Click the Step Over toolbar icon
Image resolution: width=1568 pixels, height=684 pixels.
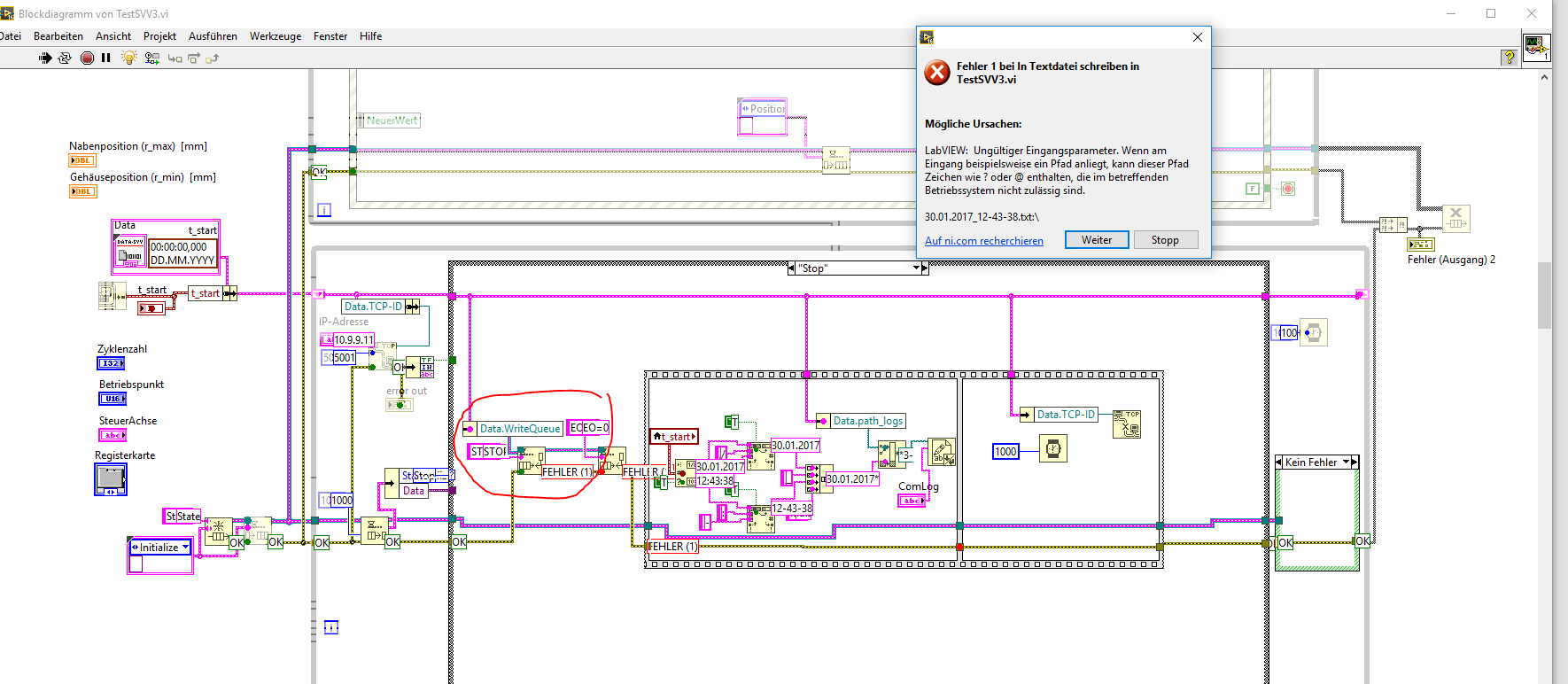click(194, 58)
